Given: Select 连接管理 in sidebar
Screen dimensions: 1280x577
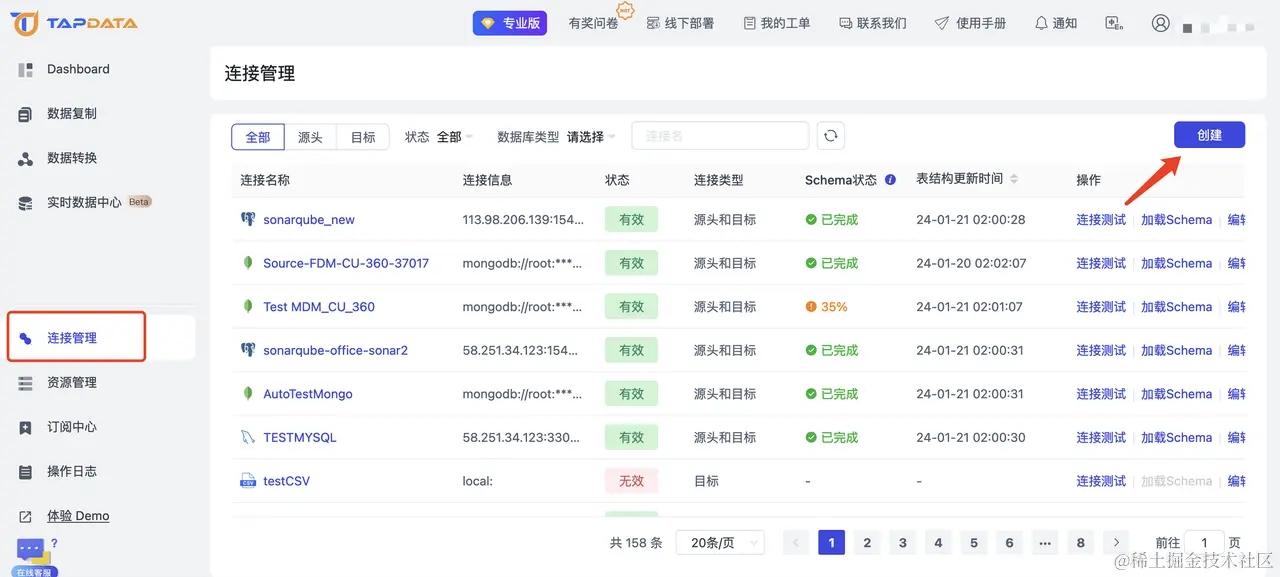Looking at the screenshot, I should tap(72, 338).
